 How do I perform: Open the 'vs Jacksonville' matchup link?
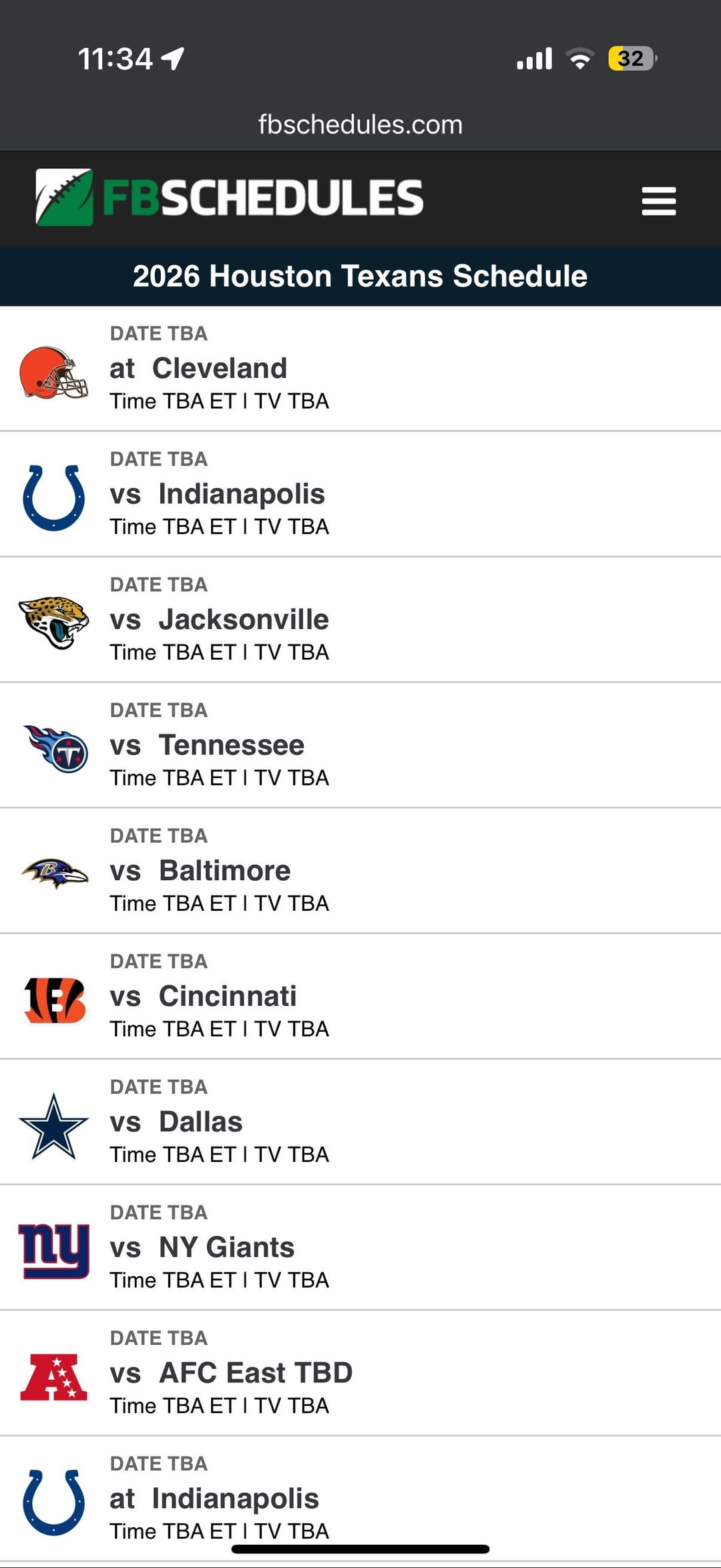point(219,620)
